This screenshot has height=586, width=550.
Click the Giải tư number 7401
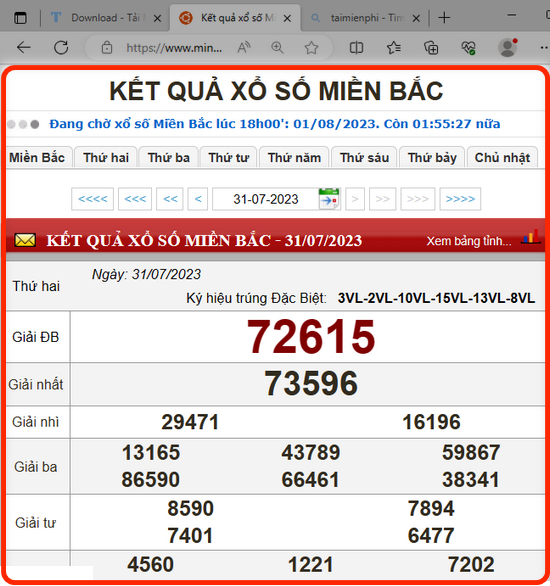click(190, 536)
